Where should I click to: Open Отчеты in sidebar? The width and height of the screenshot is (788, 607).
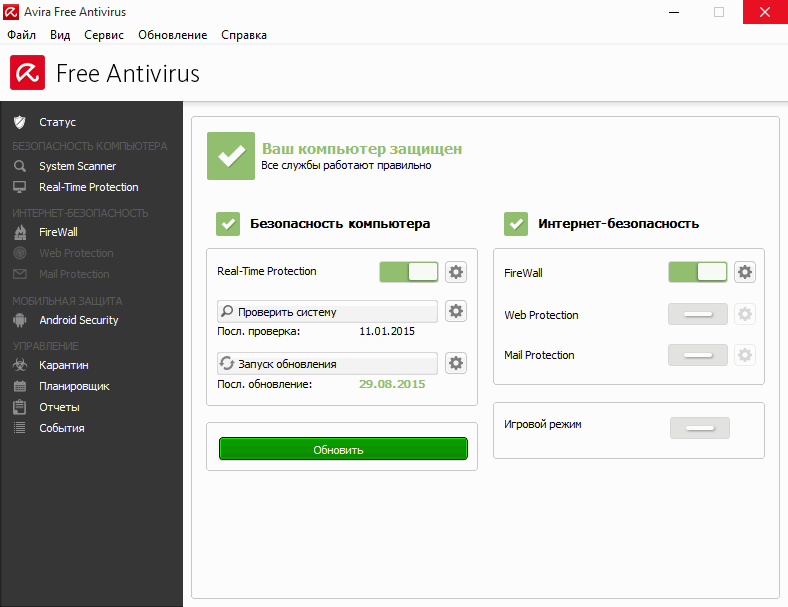[x=59, y=407]
